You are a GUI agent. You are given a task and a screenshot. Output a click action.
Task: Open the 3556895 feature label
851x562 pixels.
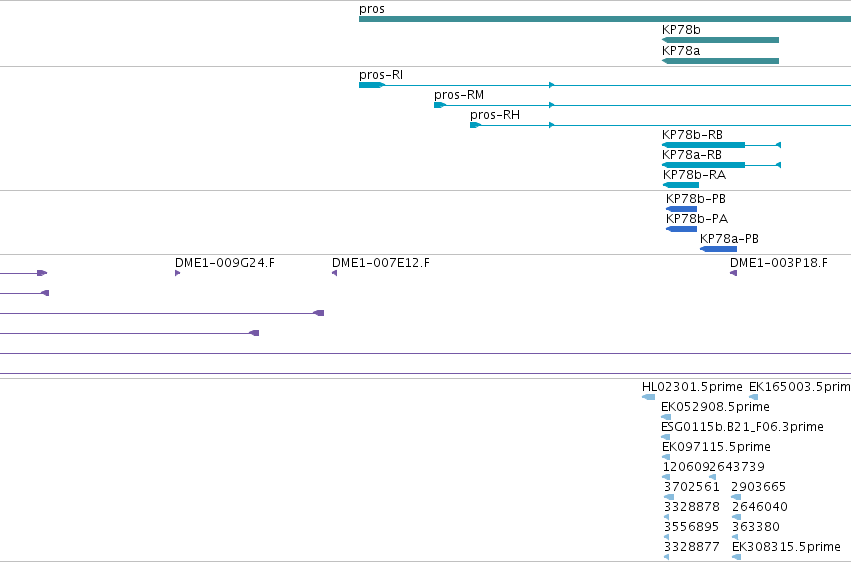click(691, 527)
